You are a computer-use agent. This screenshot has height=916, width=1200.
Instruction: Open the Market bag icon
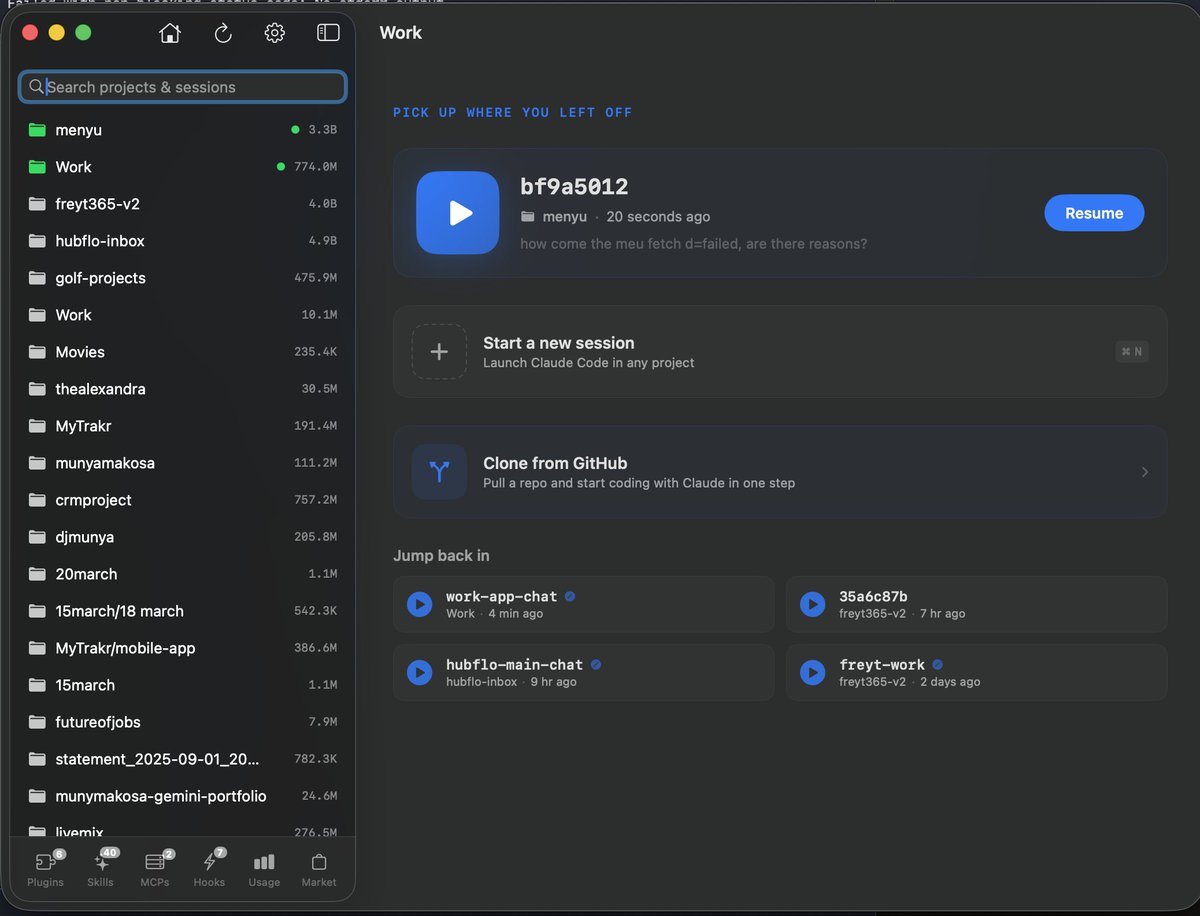[x=319, y=861]
